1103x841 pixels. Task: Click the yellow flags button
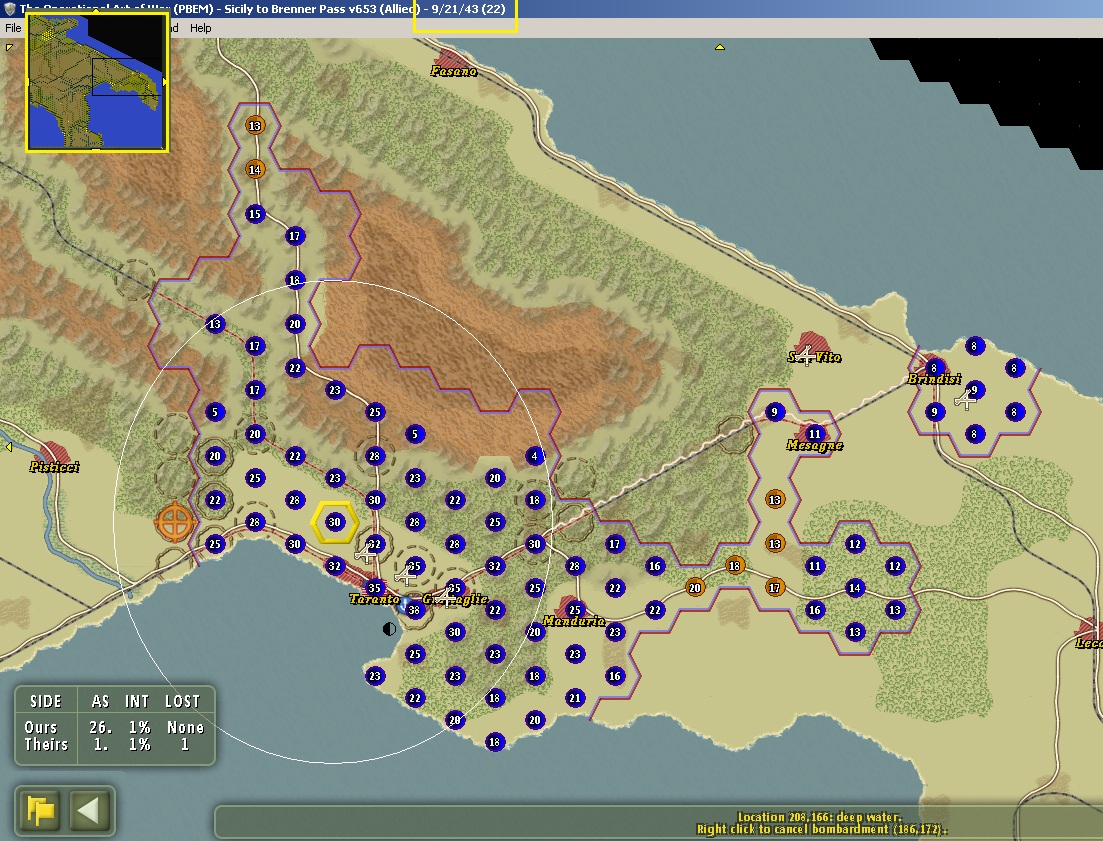tap(40, 811)
